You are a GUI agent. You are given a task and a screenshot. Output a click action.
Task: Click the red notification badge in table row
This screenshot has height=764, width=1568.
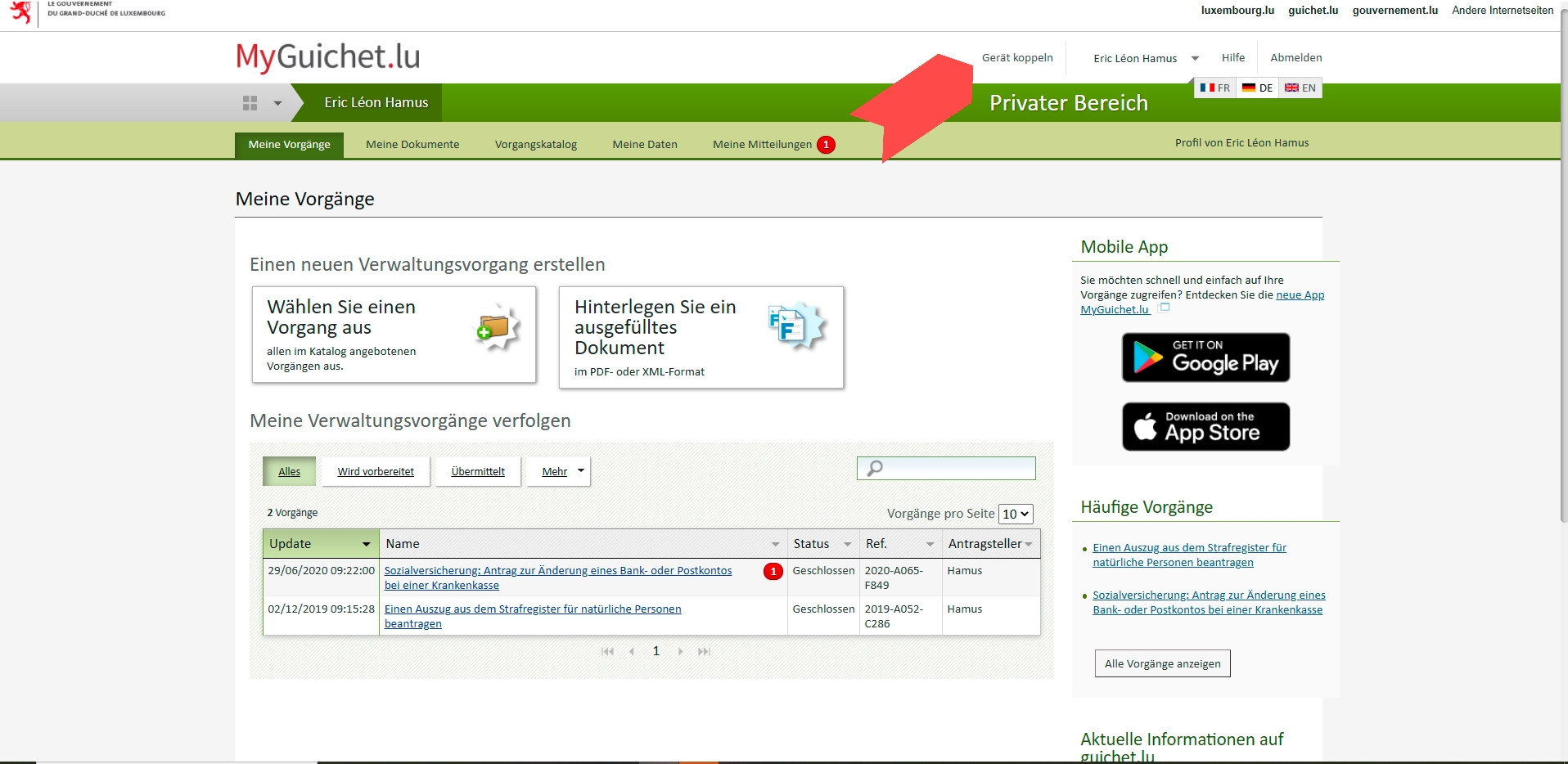pos(773,572)
